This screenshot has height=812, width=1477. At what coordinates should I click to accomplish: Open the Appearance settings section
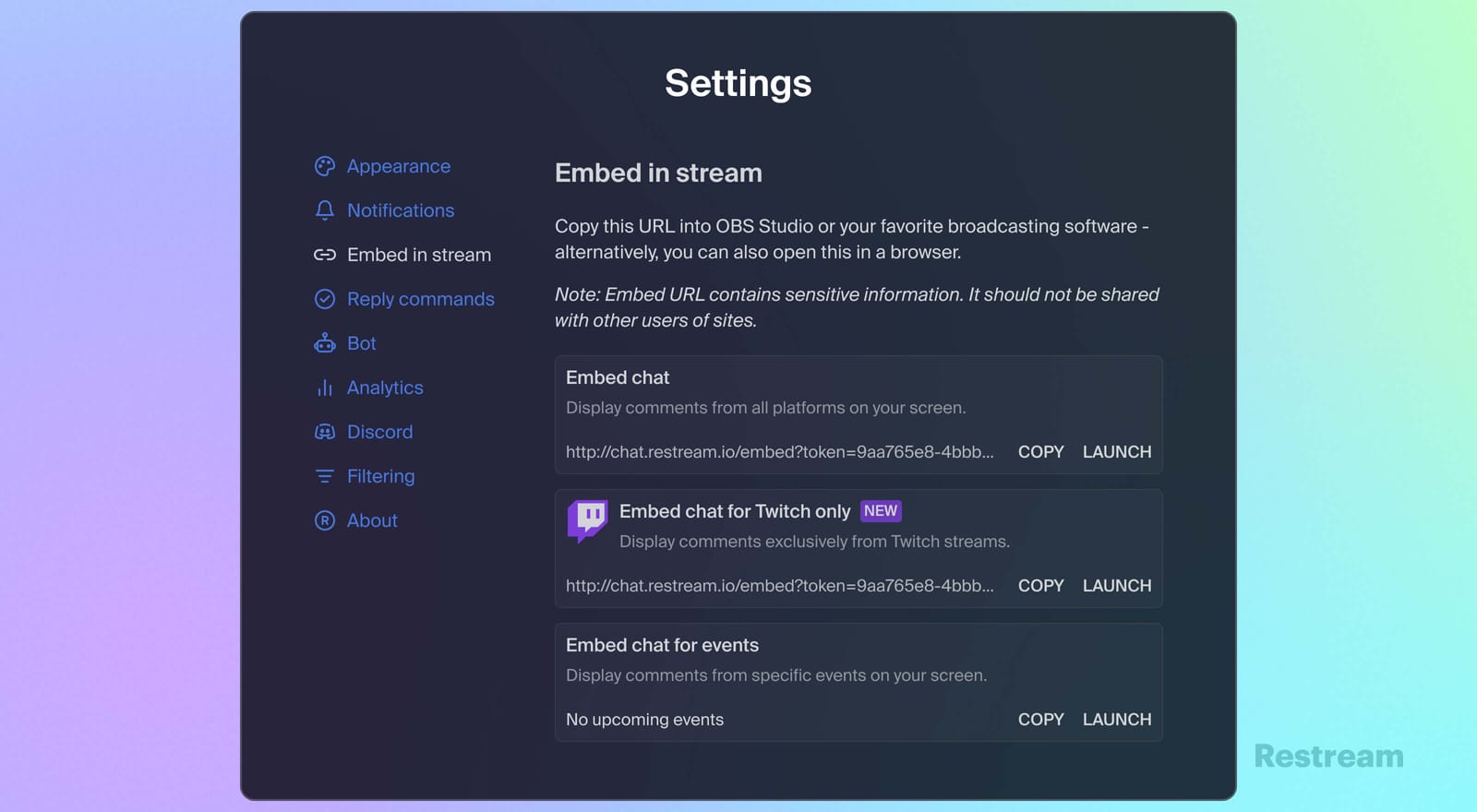coord(399,166)
